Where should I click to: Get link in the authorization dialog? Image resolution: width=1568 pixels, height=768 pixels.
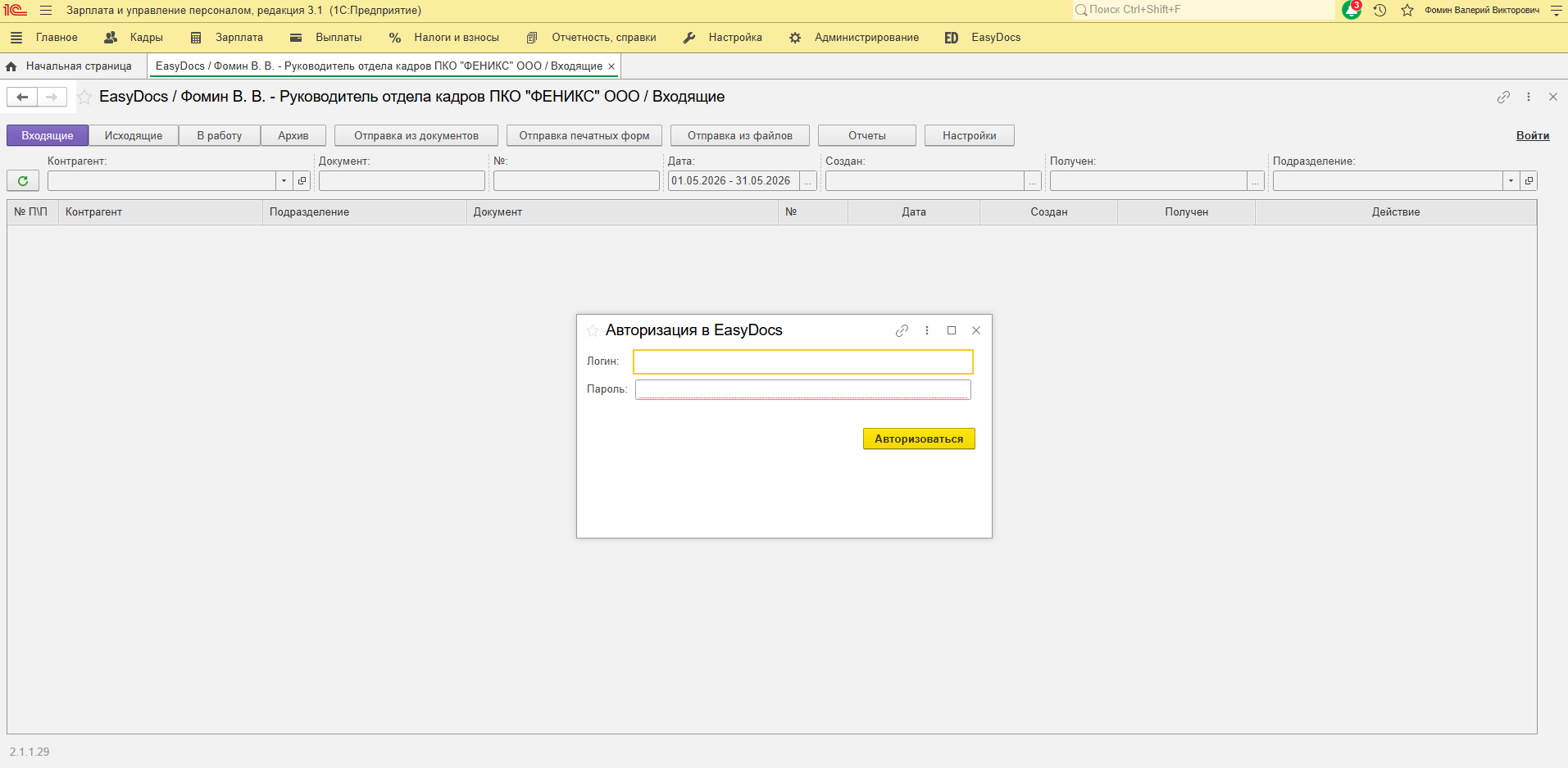click(x=902, y=330)
